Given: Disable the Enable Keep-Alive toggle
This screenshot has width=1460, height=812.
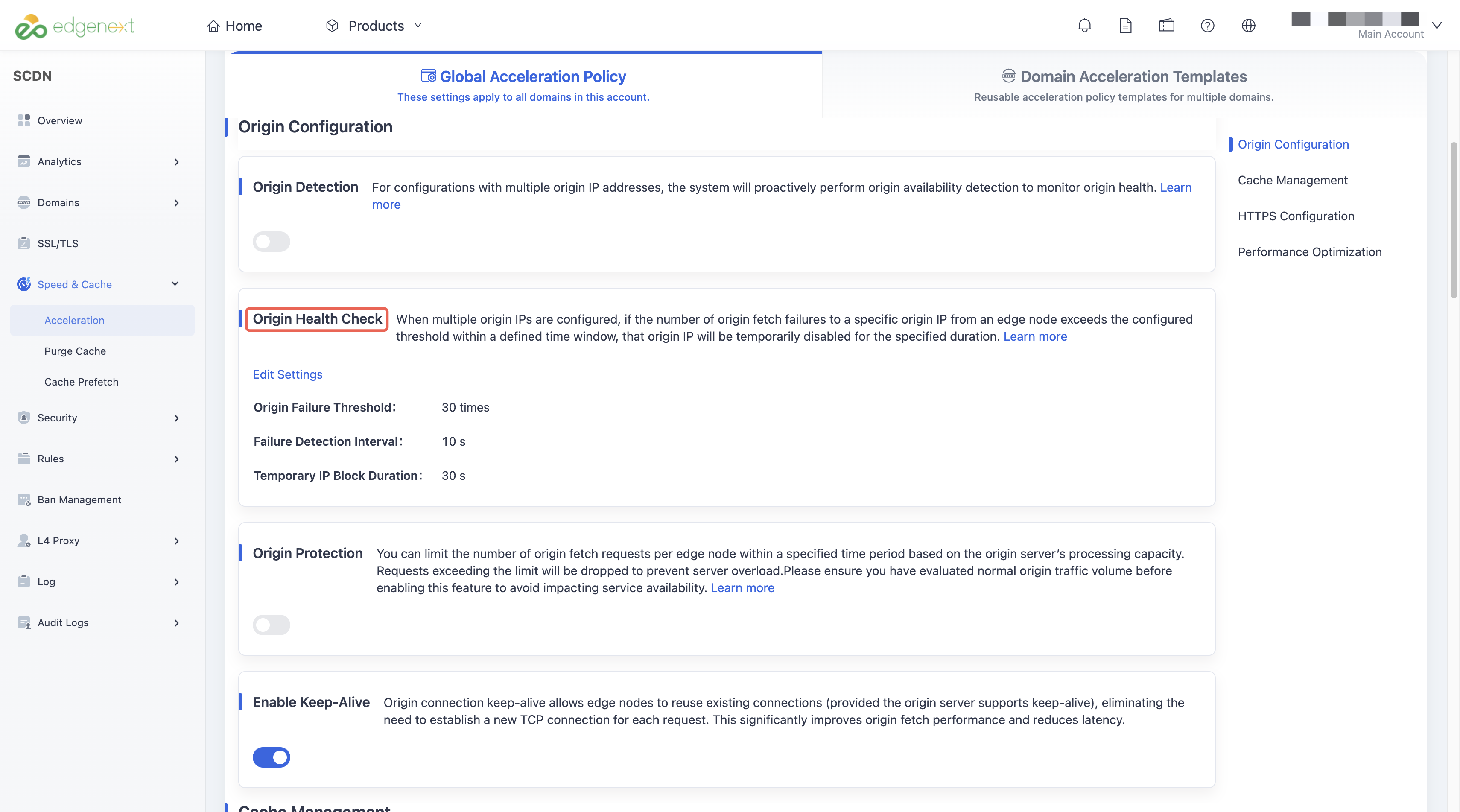Looking at the screenshot, I should point(272,757).
